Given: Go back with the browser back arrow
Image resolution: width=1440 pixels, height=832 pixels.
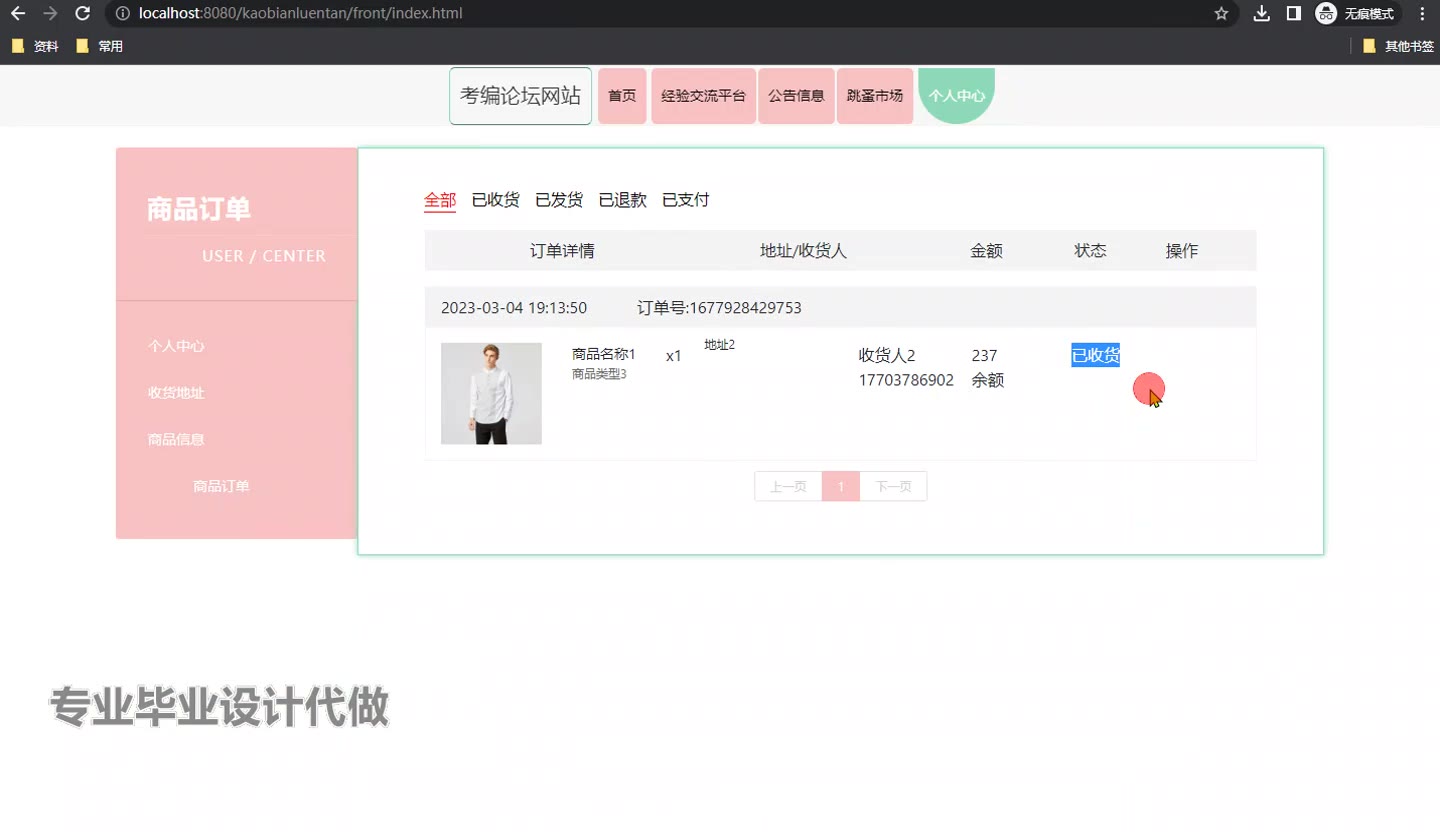Looking at the screenshot, I should [x=18, y=14].
